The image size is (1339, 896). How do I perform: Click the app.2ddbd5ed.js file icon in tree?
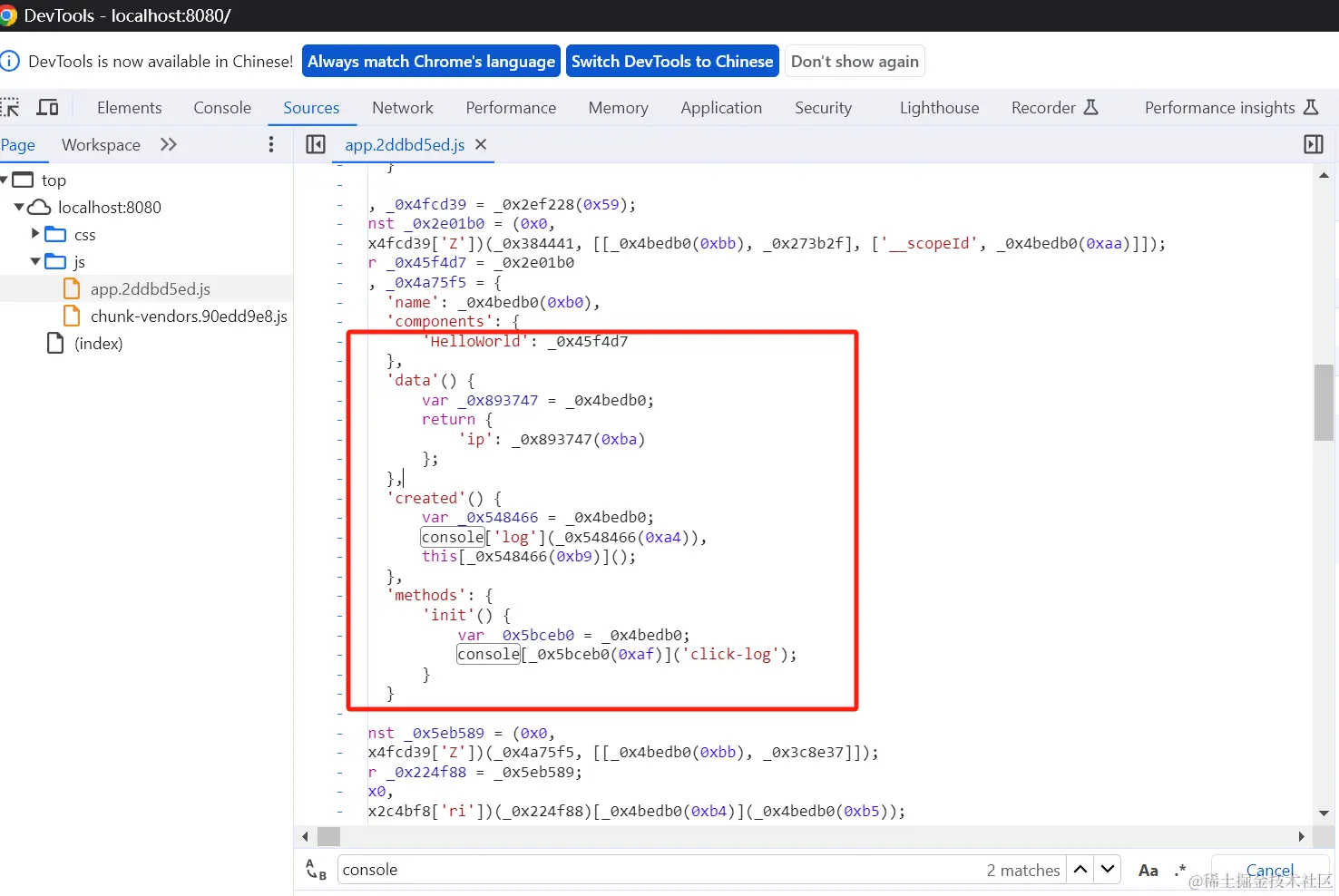coord(72,288)
